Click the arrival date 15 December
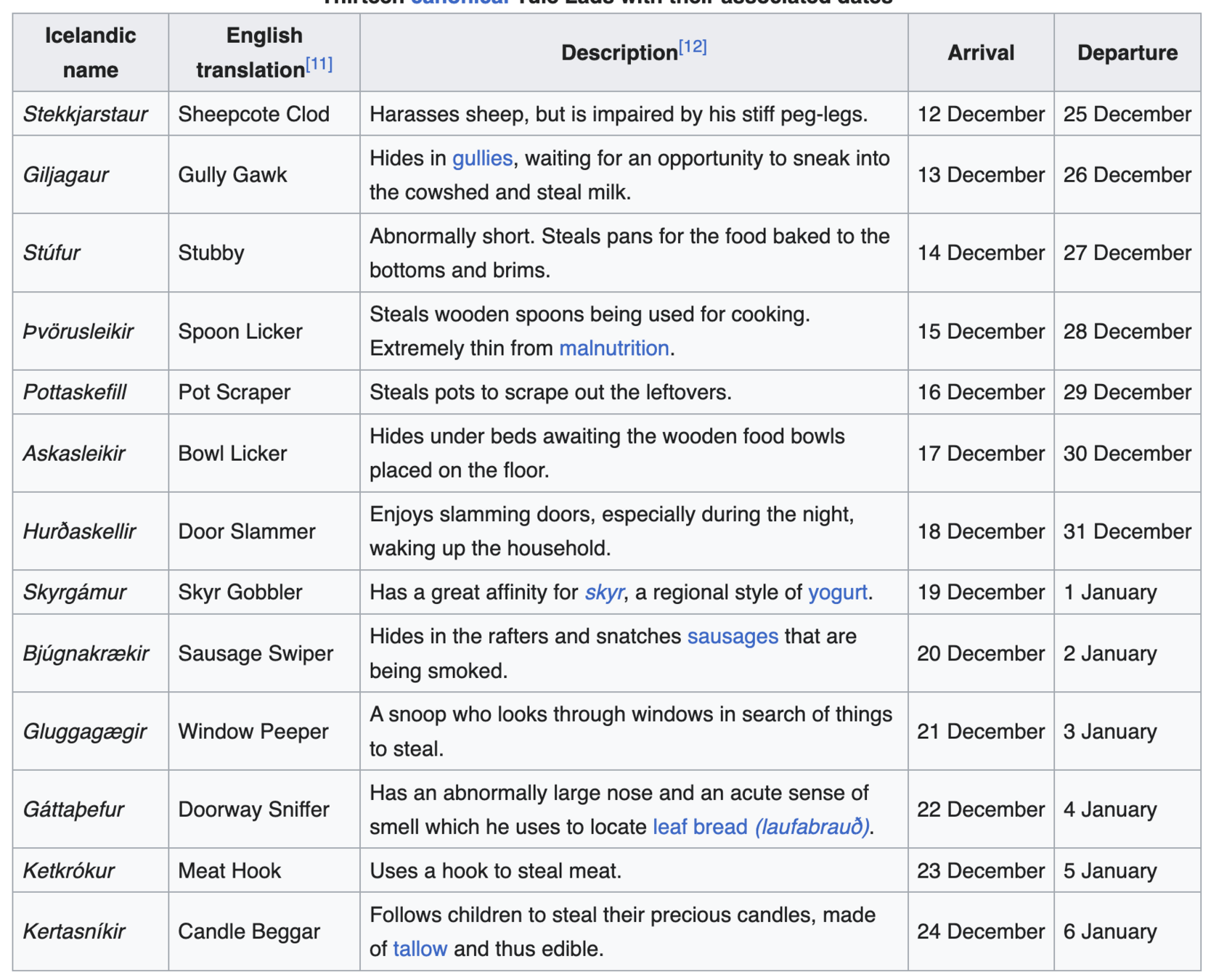 [x=981, y=332]
